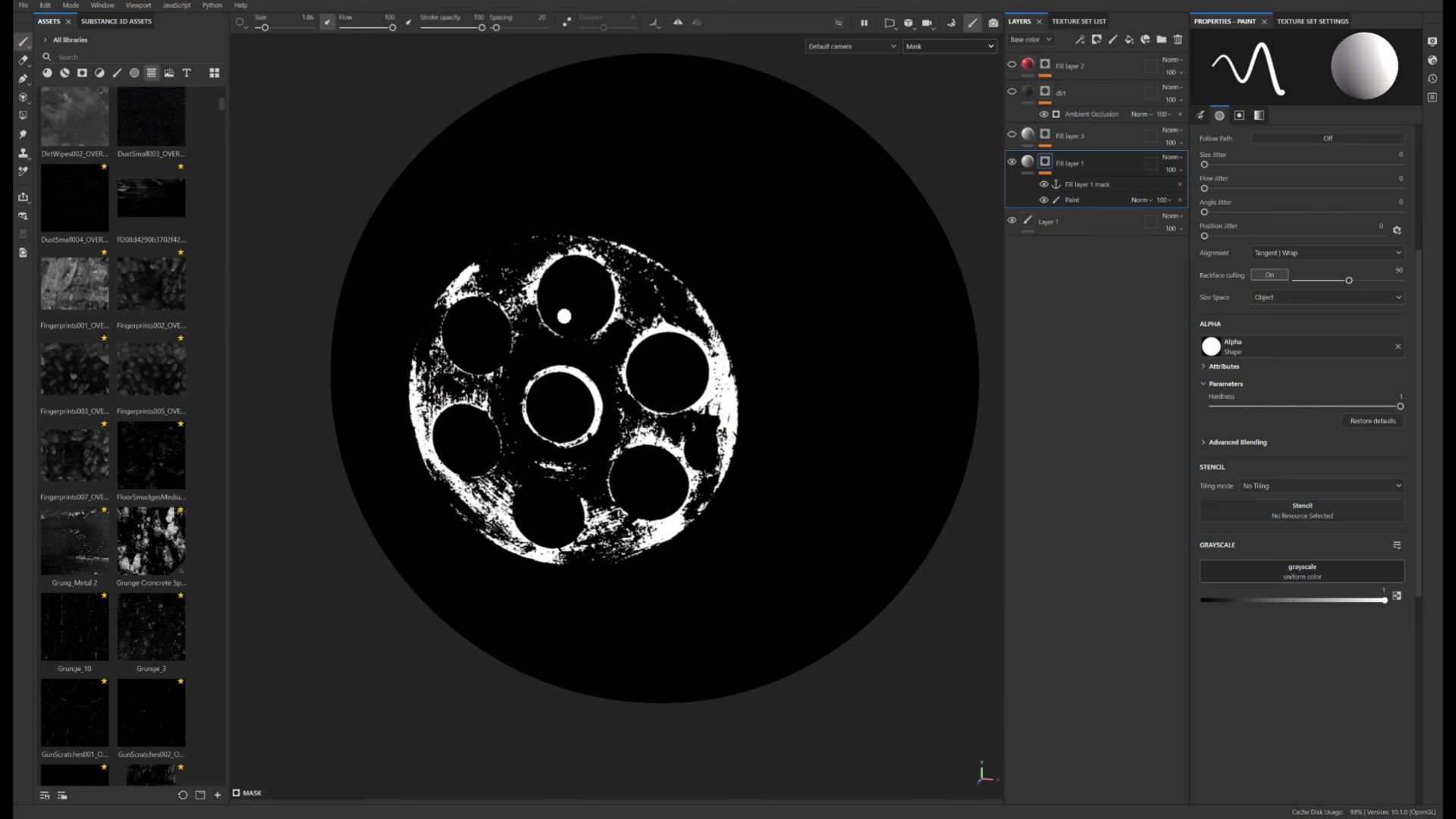The width and height of the screenshot is (1456, 819).
Task: Click the Add effect wand icon in Layers
Action: click(1080, 39)
